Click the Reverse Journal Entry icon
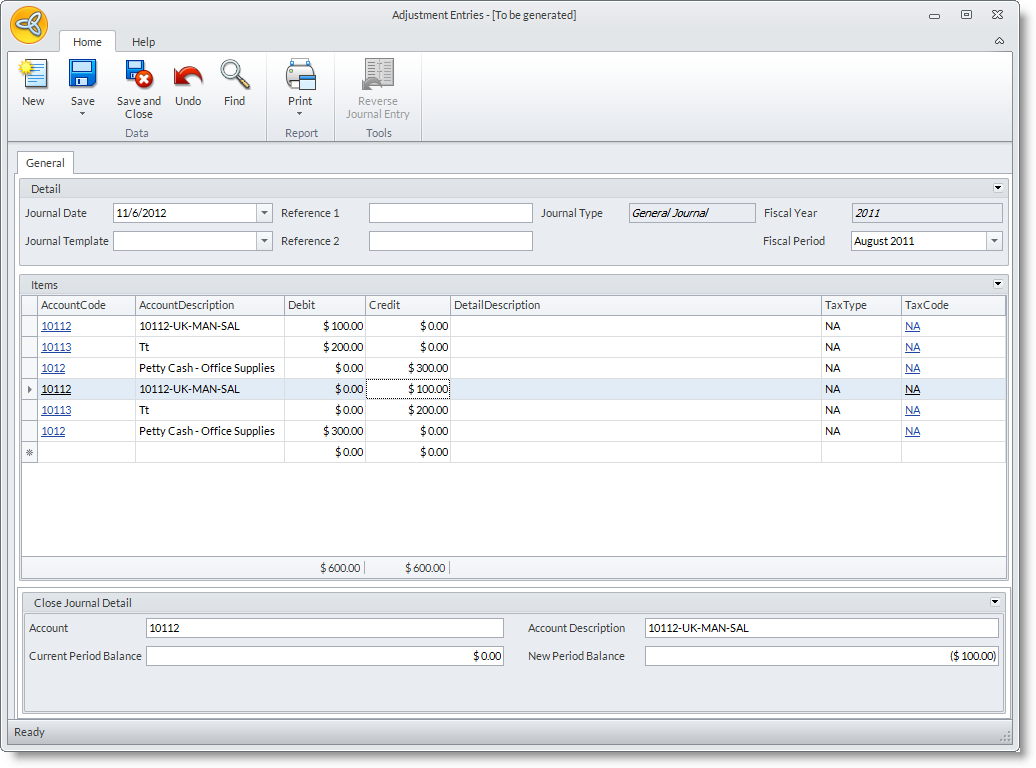The width and height of the screenshot is (1036, 768). pyautogui.click(x=378, y=75)
